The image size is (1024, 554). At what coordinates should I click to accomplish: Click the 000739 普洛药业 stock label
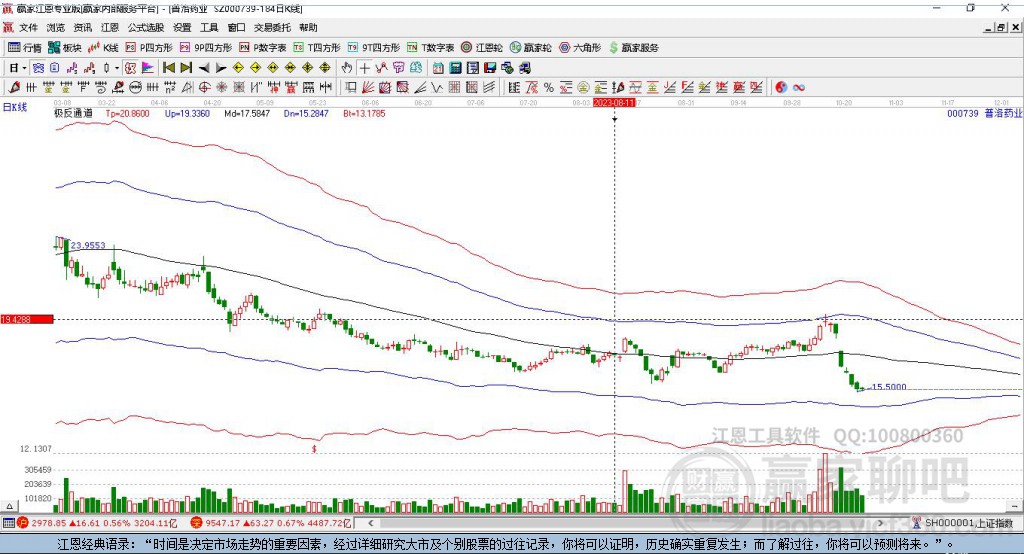(985, 113)
